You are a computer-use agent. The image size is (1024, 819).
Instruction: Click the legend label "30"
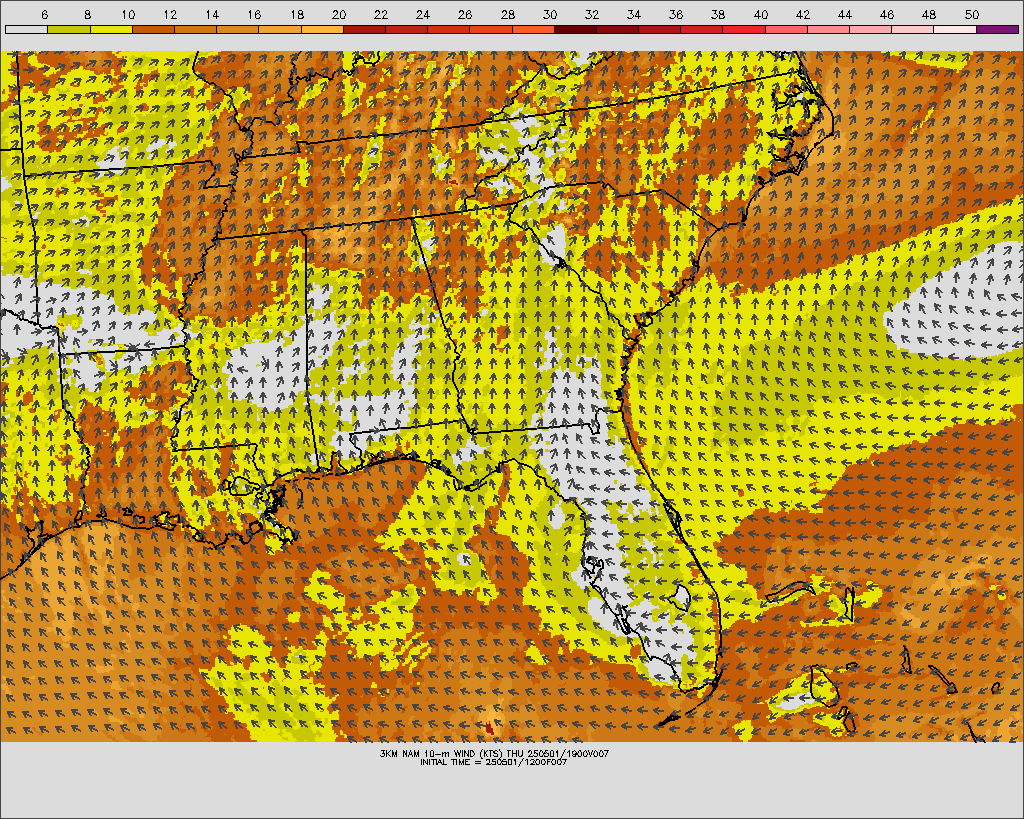point(549,14)
